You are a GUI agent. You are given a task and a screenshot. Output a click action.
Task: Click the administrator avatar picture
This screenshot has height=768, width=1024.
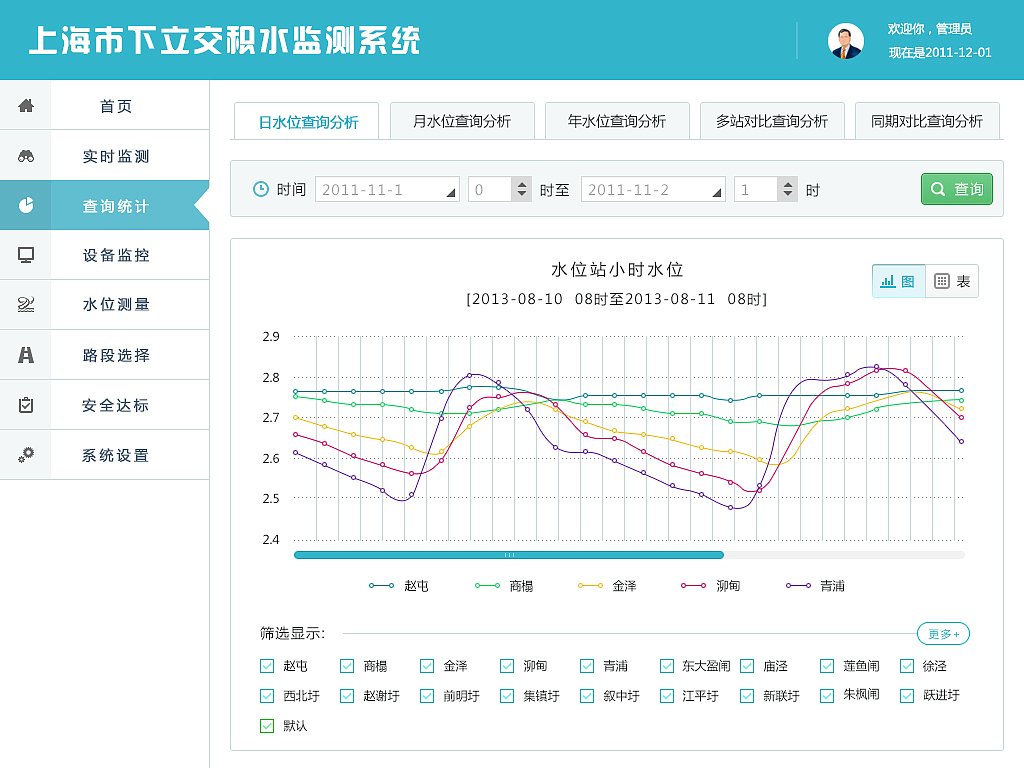coord(846,41)
